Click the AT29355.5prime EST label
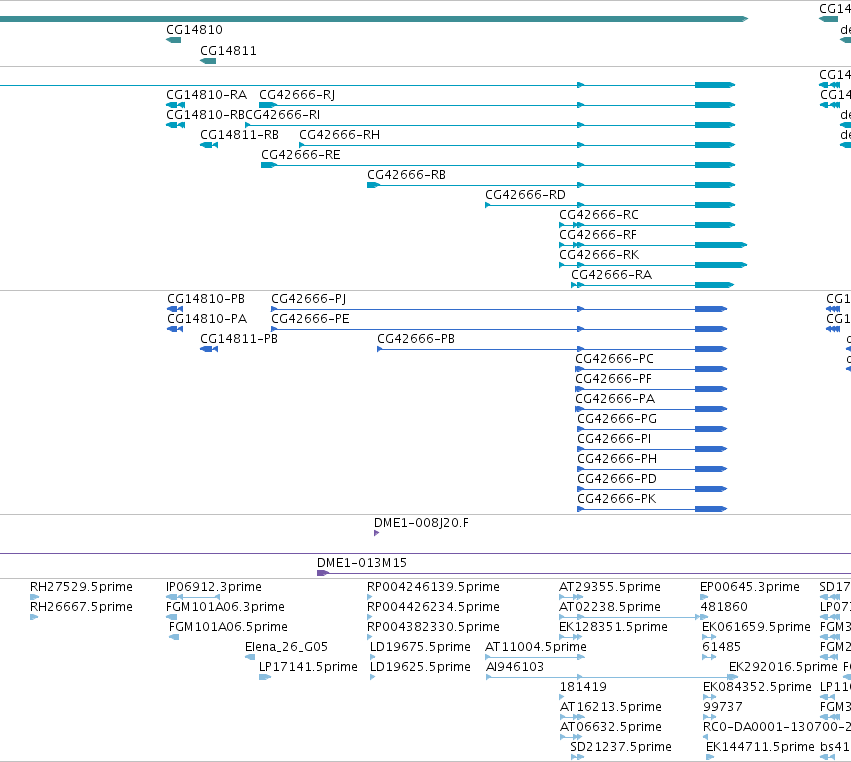 [609, 587]
